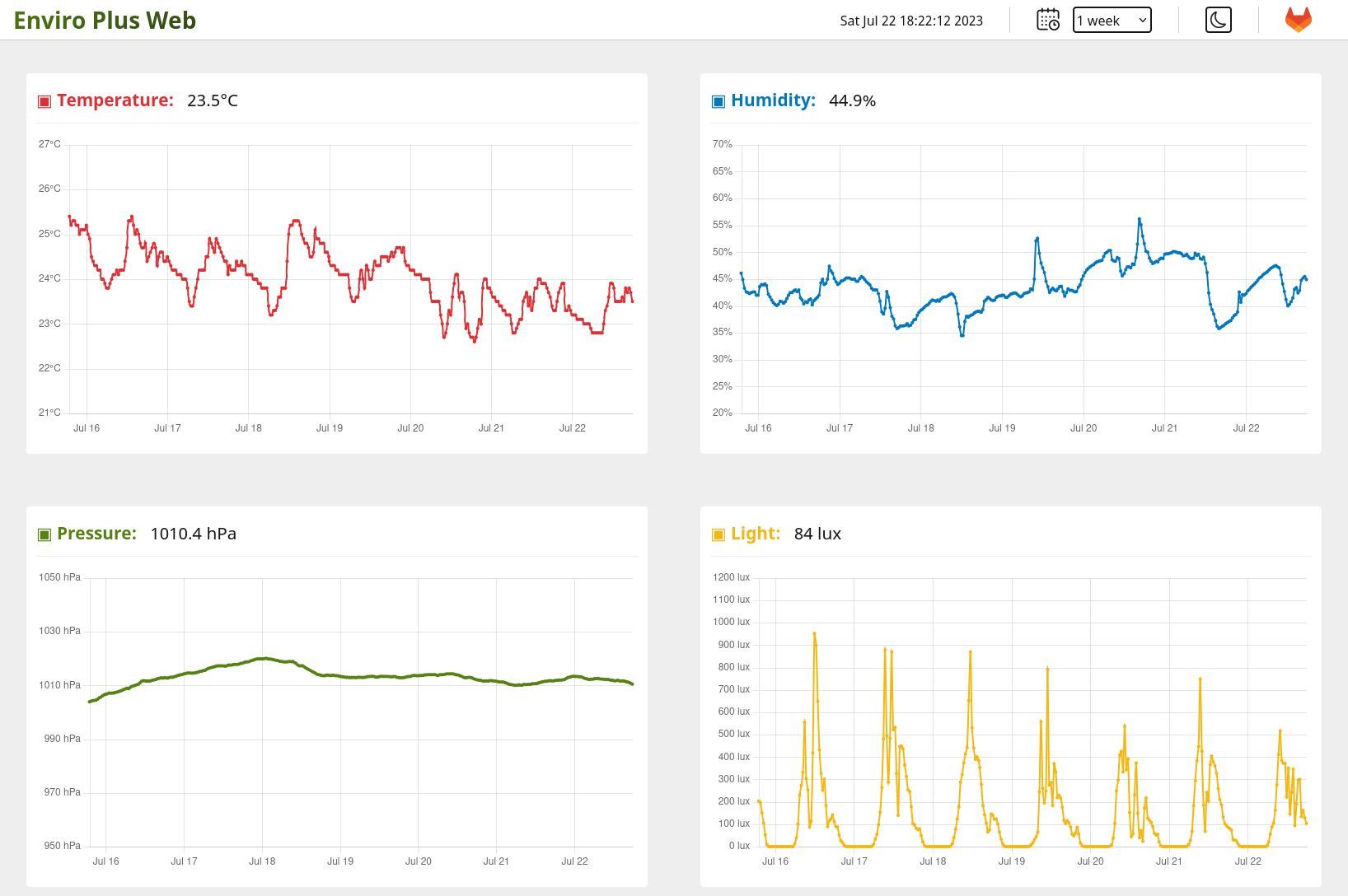The width and height of the screenshot is (1348, 896).
Task: Open the GitLab fox logo link
Action: pos(1298,20)
